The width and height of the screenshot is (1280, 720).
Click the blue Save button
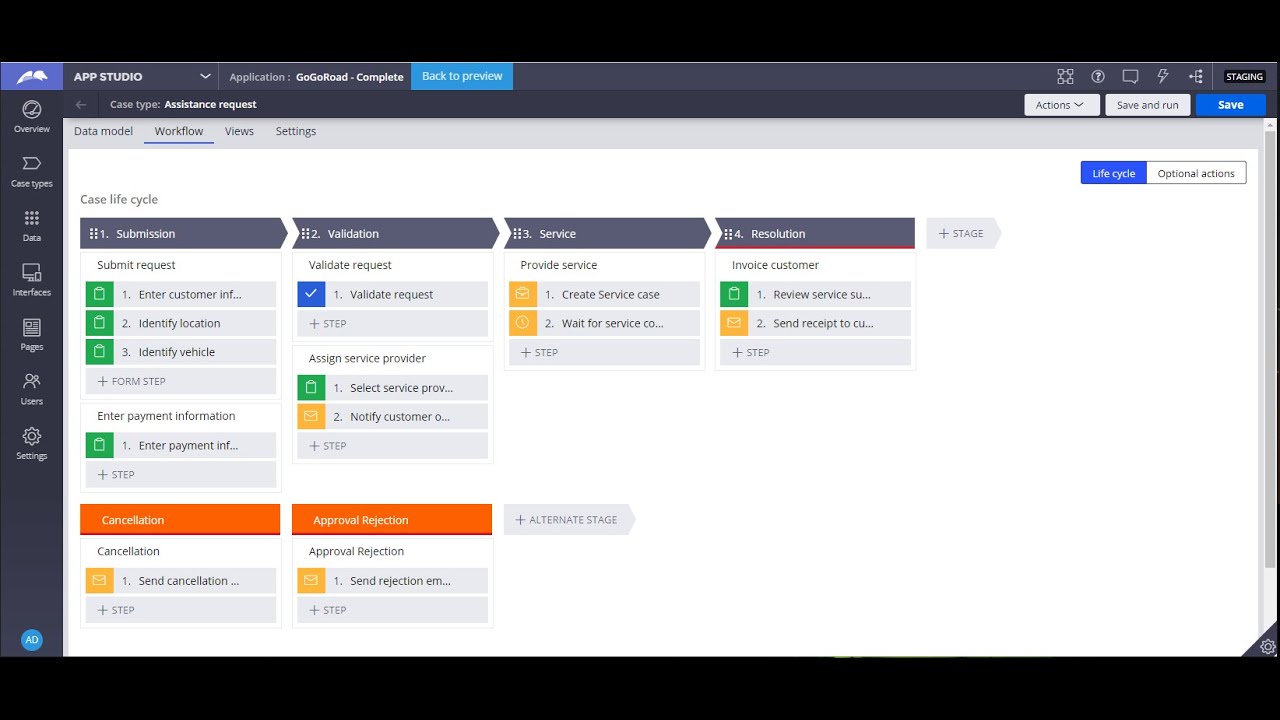(x=1231, y=105)
